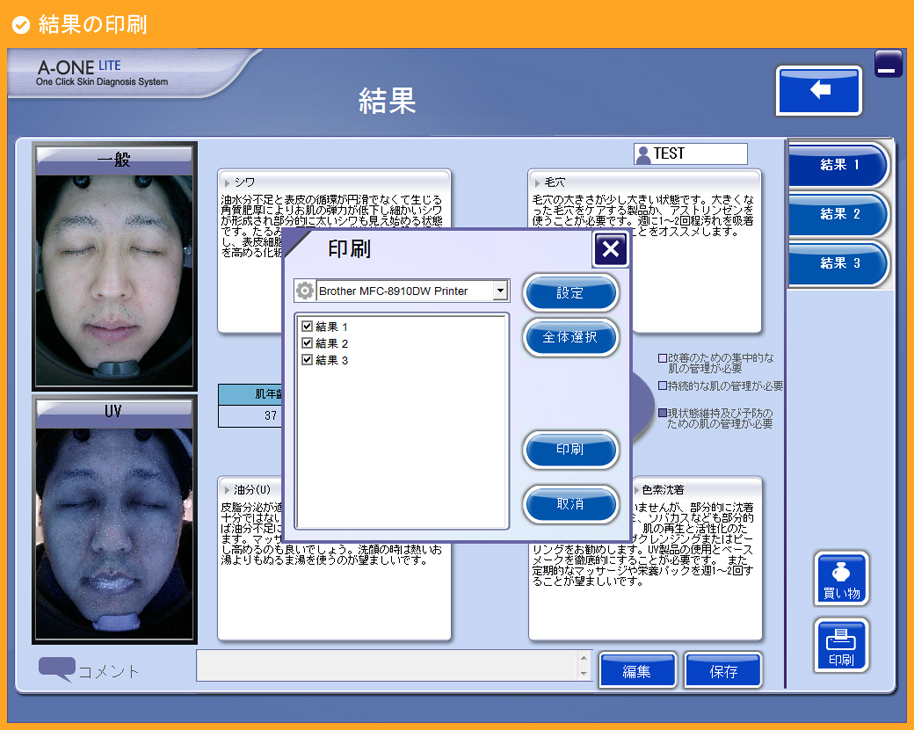Toggle the 結果 2 checkbox
Viewport: 914px width, 730px height.
point(307,344)
